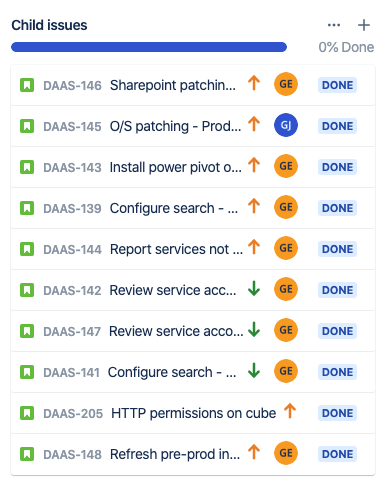
Task: Open issue key DAAS-143
Action: click(x=72, y=168)
